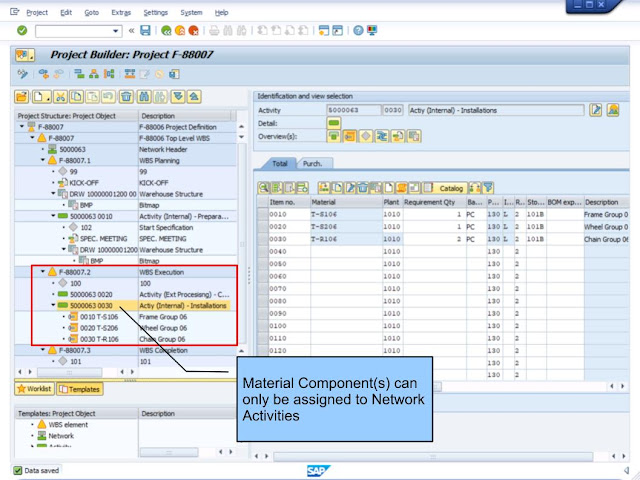Click the Delete trash icon above tree
This screenshot has height=480, width=640.
[x=126, y=97]
